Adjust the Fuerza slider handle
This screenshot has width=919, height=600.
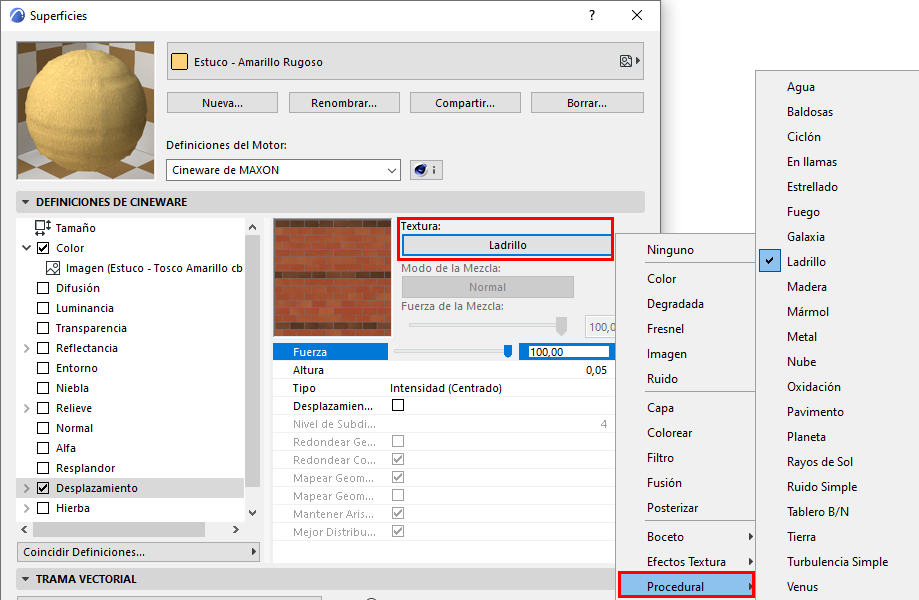[x=508, y=351]
